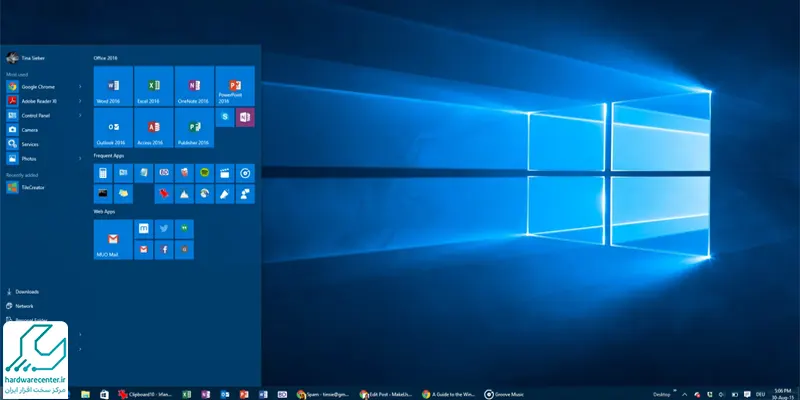Open the small purple OneNote tile
Viewport: 800px width, 400px height.
[x=245, y=117]
